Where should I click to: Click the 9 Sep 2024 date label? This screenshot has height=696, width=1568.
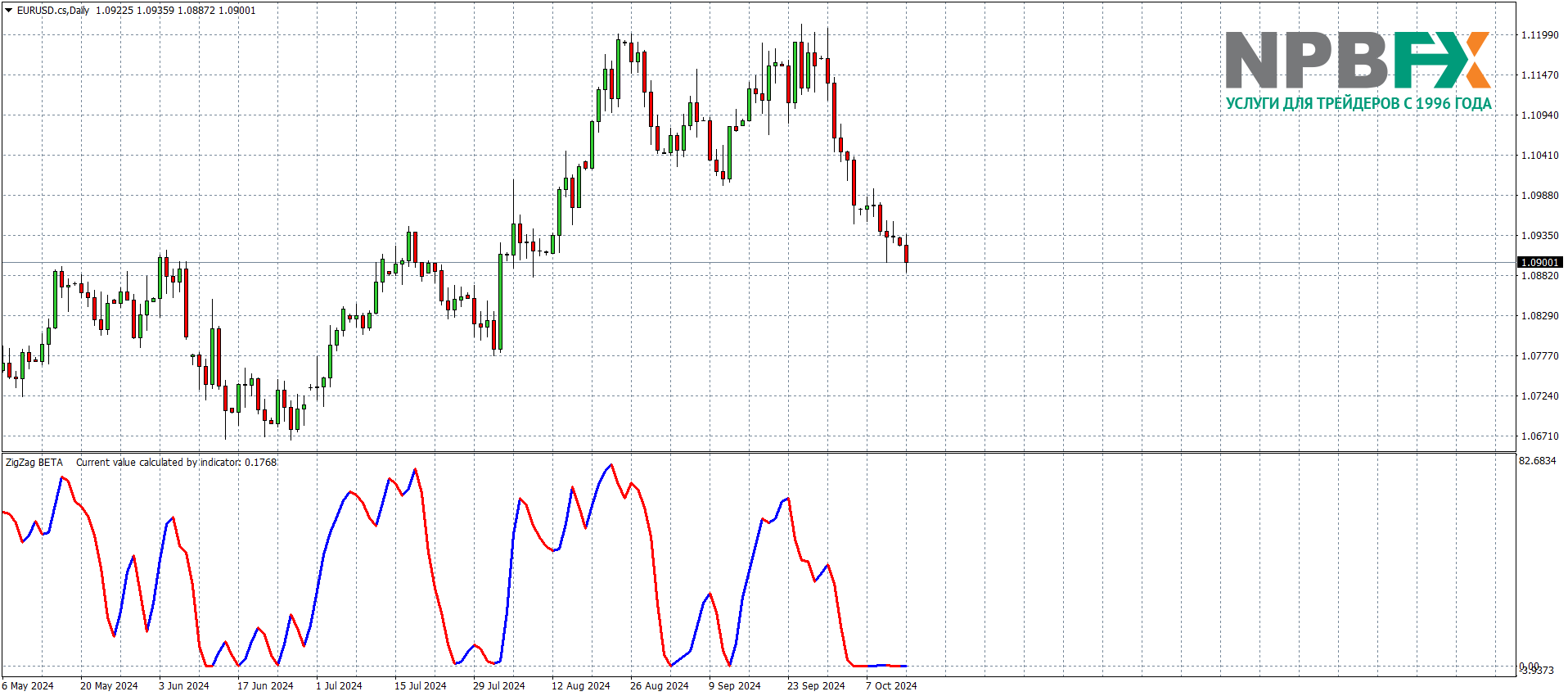coord(735,686)
